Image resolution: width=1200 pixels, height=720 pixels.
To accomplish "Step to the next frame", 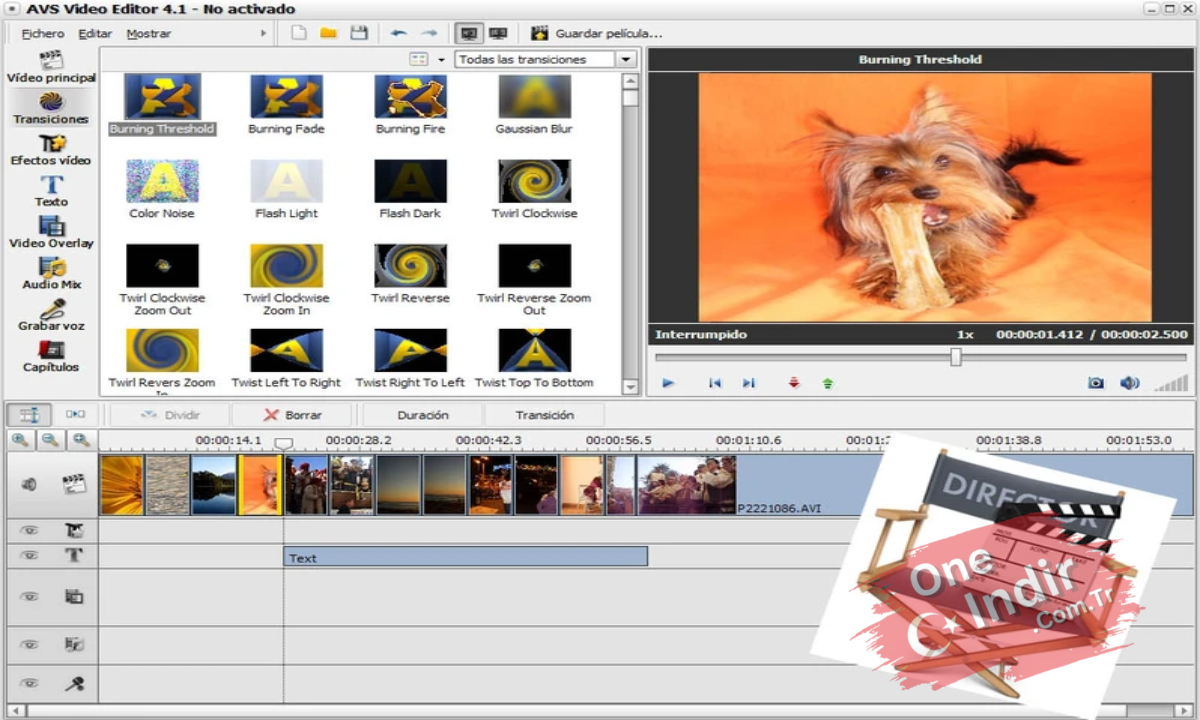I will [x=748, y=383].
